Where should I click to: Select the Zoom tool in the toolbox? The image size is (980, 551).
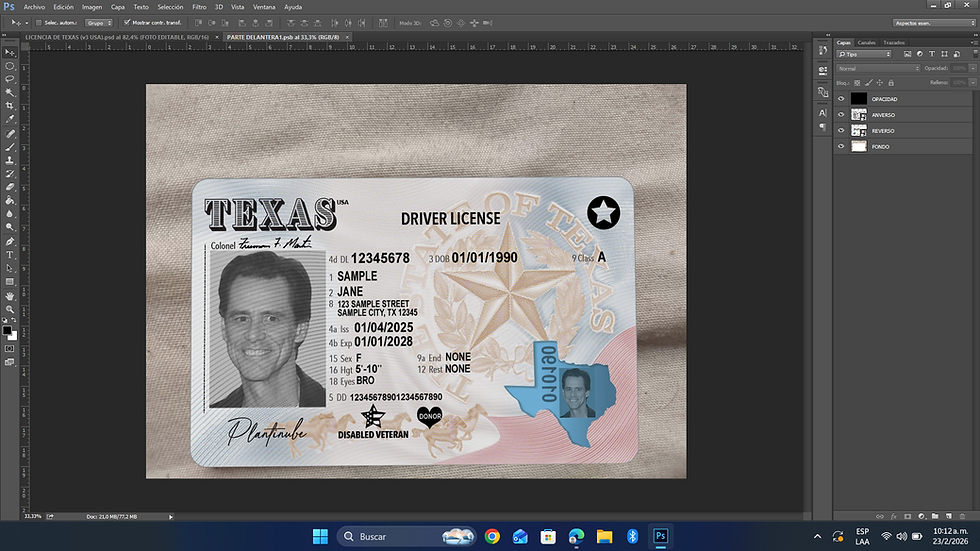[9, 309]
